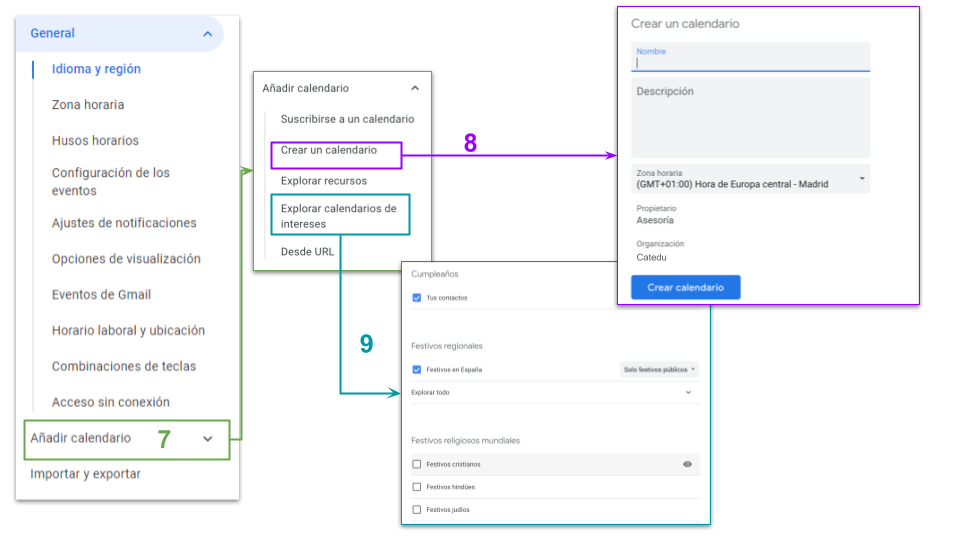Uncheck Tus contactos birthdays checkbox
The width and height of the screenshot is (960, 540).
417,298
